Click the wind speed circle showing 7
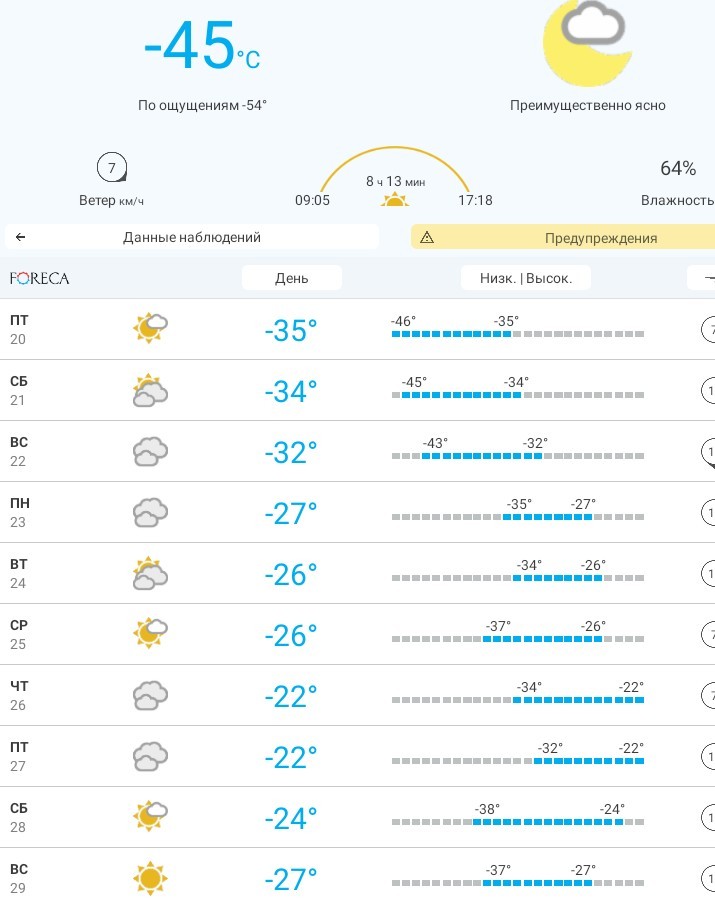715x913 pixels. (112, 168)
